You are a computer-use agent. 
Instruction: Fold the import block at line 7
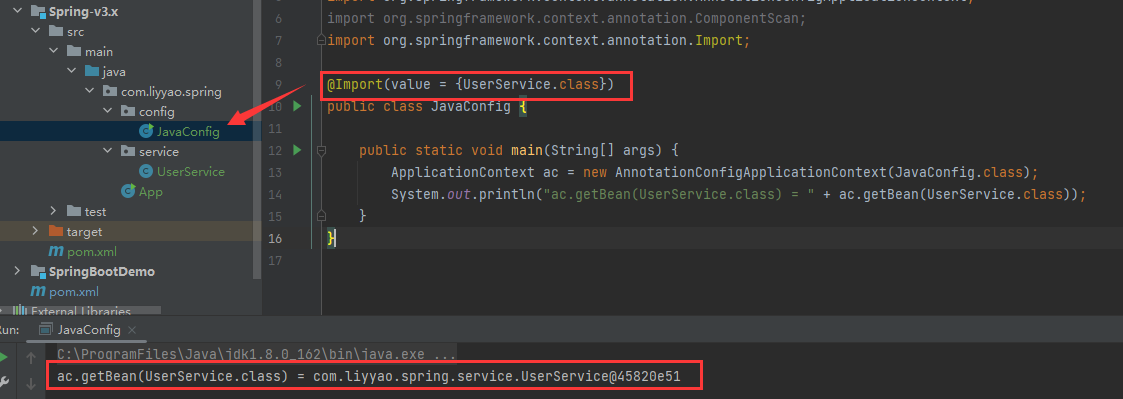tap(321, 41)
